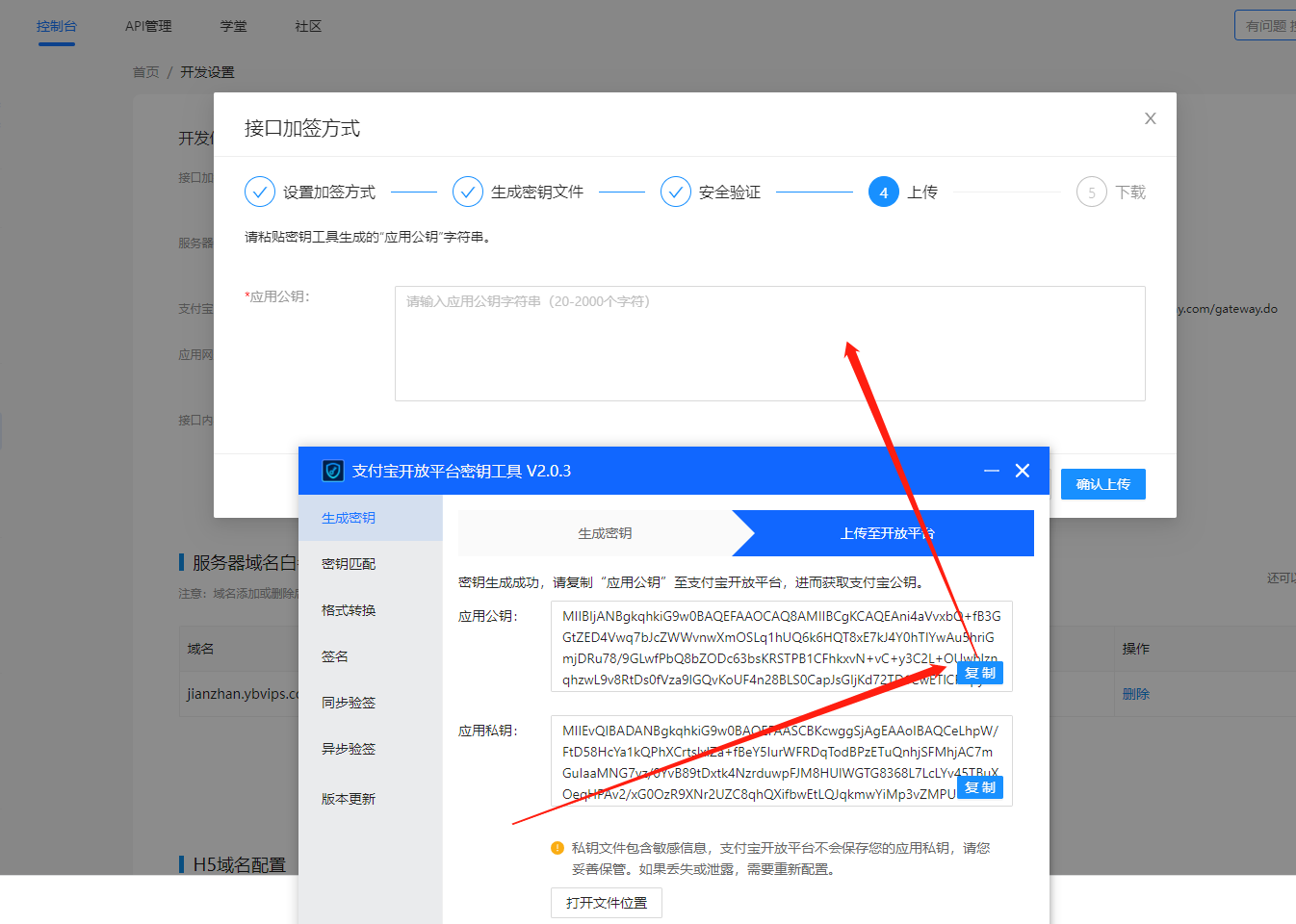This screenshot has height=924, width=1296.
Task: Click the 生成密钥文件 step checkmark icon
Action: [x=468, y=192]
